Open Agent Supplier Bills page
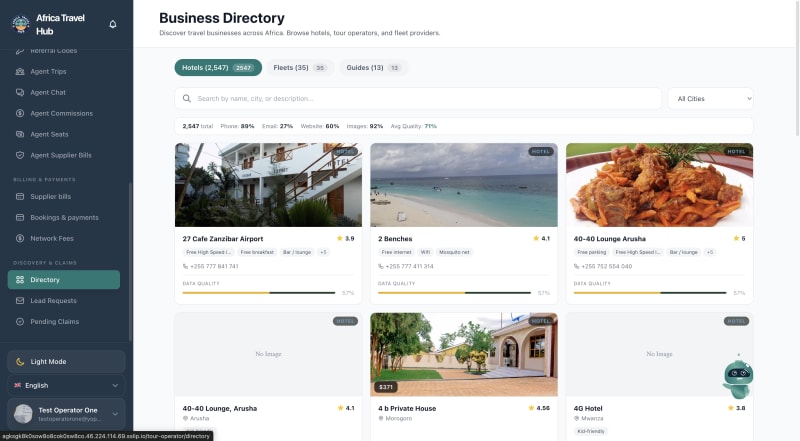This screenshot has width=800, height=441. [64, 155]
